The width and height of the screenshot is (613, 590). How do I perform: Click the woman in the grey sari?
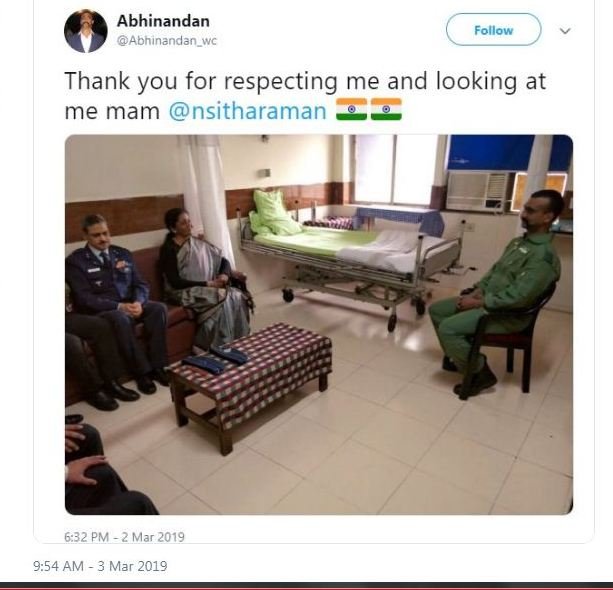coord(205,280)
